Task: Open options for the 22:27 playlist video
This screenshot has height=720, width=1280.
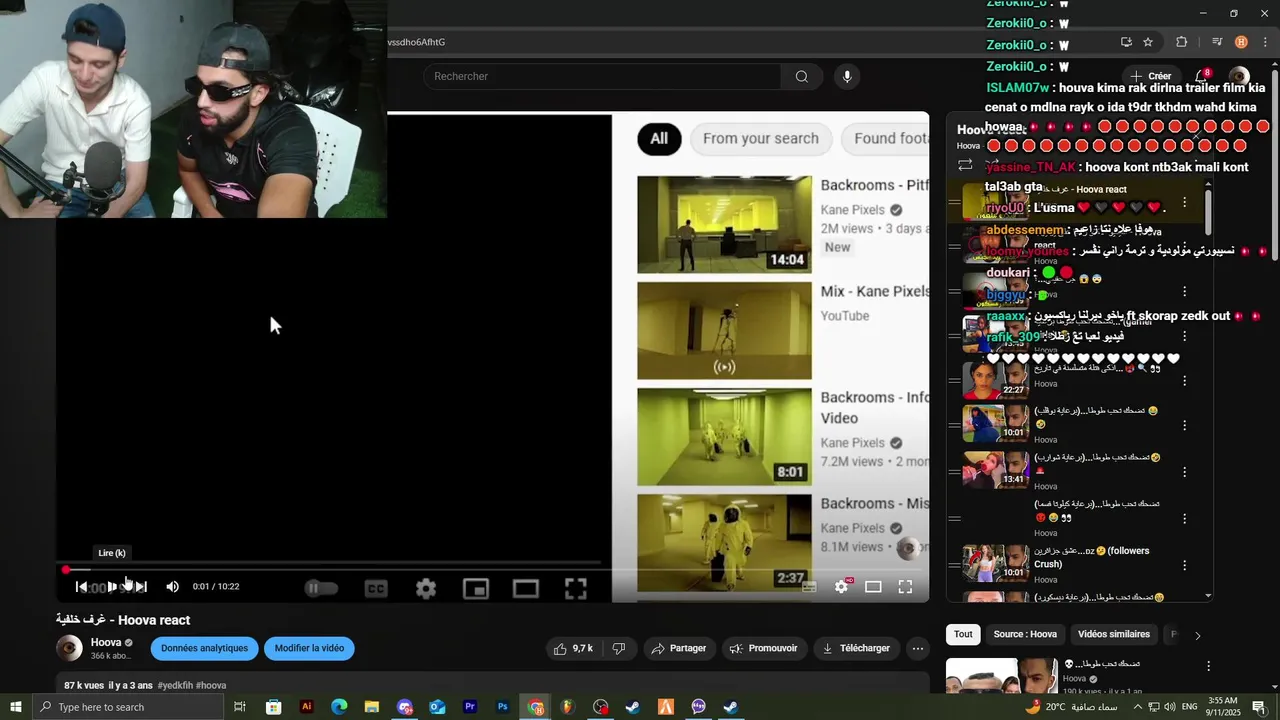Action: 1184,381
